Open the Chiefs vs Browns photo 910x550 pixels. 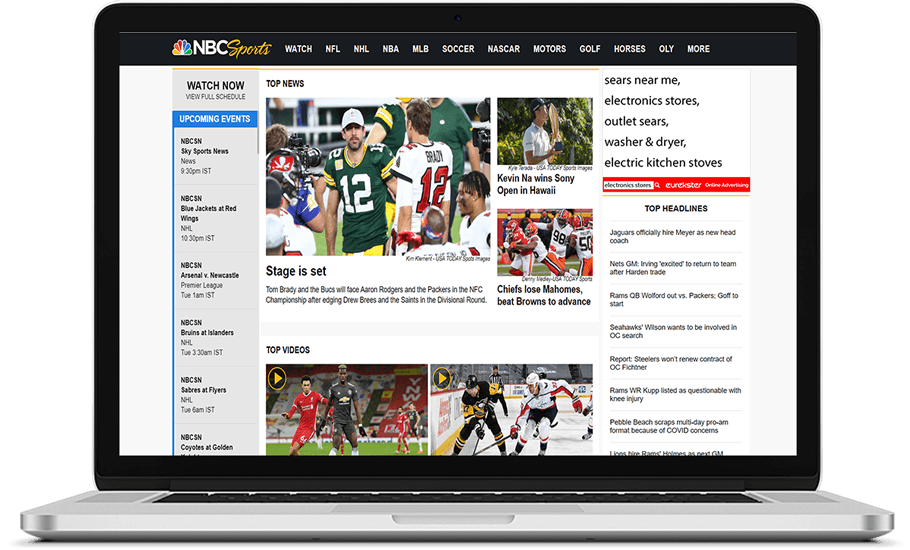545,243
